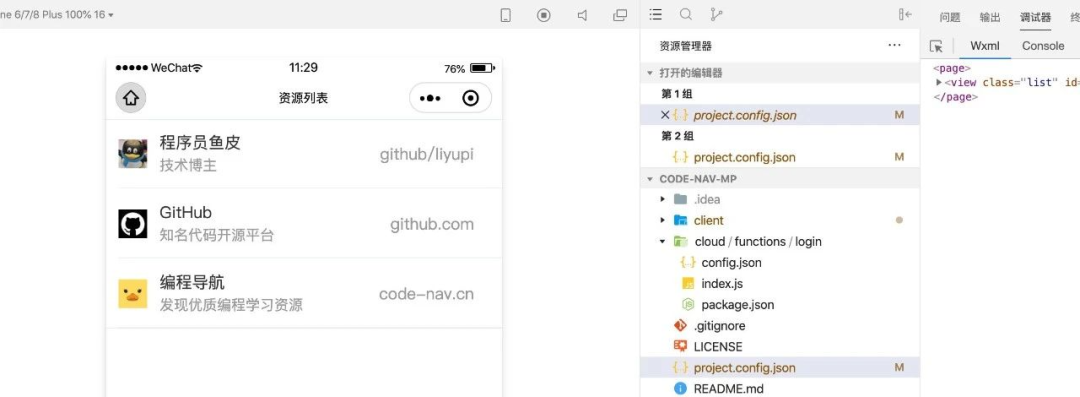Viewport: 1080px width, 397px height.
Task: Select project.config.json under 第 1 组
Action: point(745,115)
